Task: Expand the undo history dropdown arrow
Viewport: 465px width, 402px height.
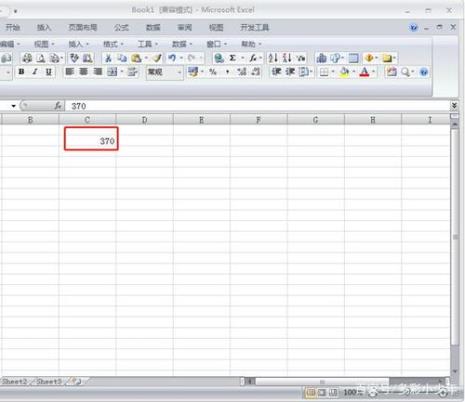Action: 181,58
